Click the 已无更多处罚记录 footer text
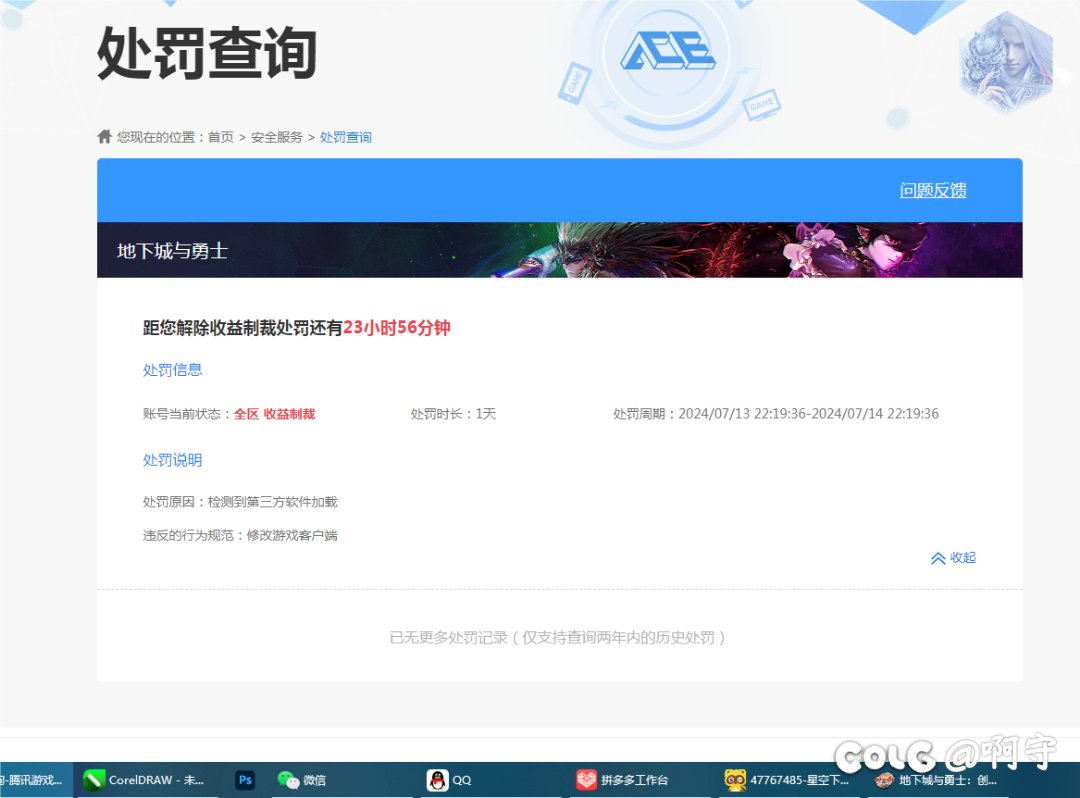Image resolution: width=1080 pixels, height=798 pixels. [x=557, y=638]
